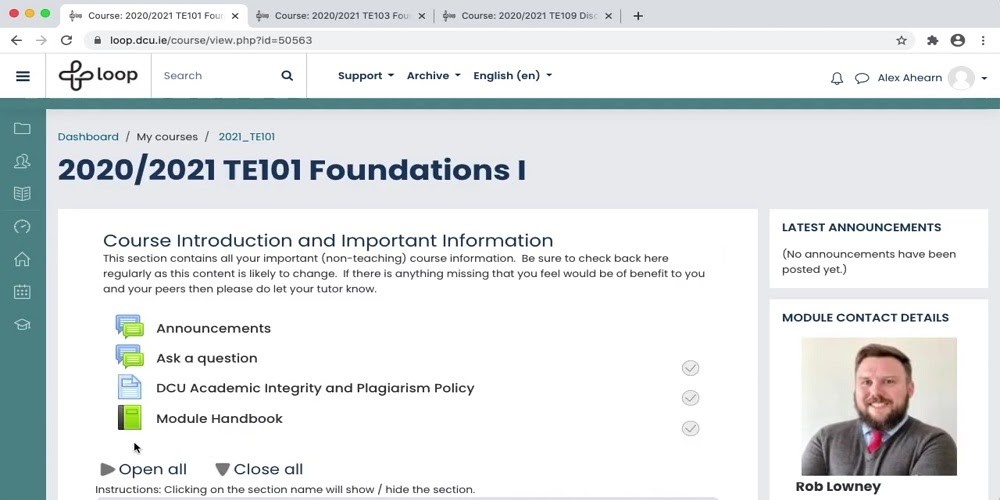
Task: Click the Dashboard breadcrumb link
Action: click(x=88, y=137)
